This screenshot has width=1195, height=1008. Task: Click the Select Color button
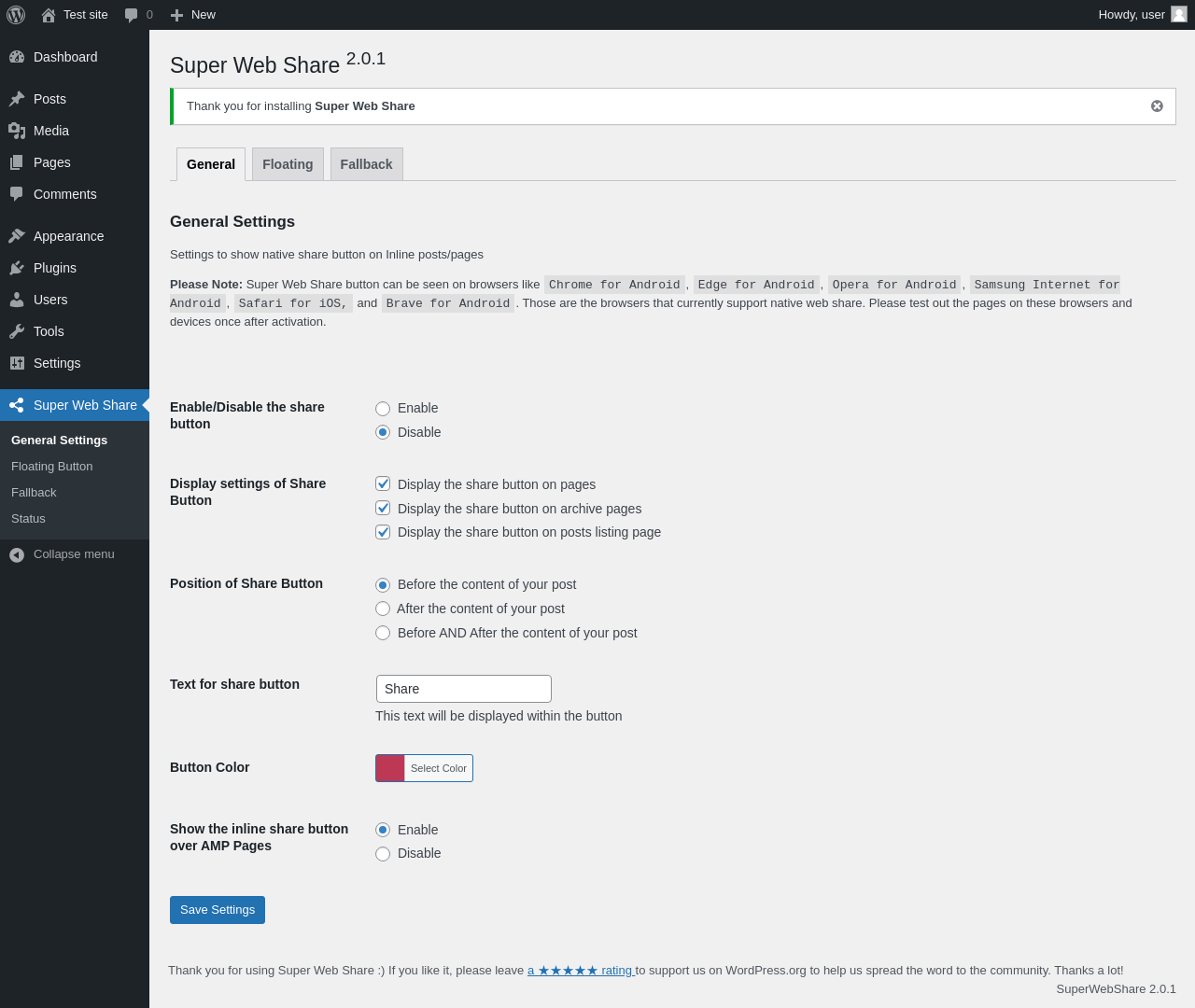439,768
